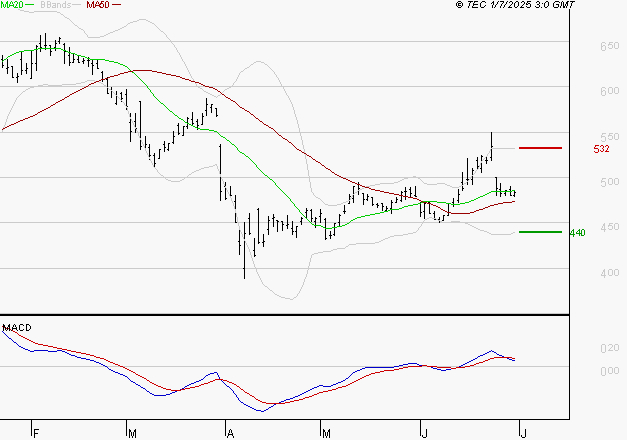This screenshot has width=627, height=440.
Task: Click the second M month label (May)
Action: click(x=326, y=434)
